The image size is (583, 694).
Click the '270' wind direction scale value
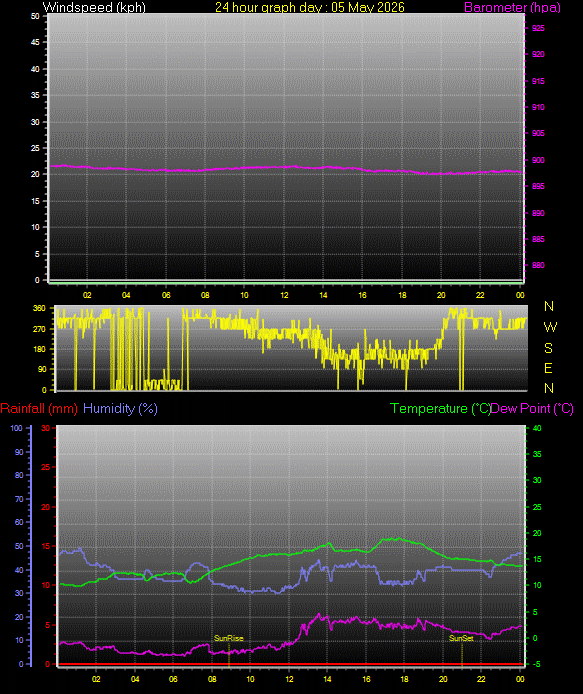39,329
